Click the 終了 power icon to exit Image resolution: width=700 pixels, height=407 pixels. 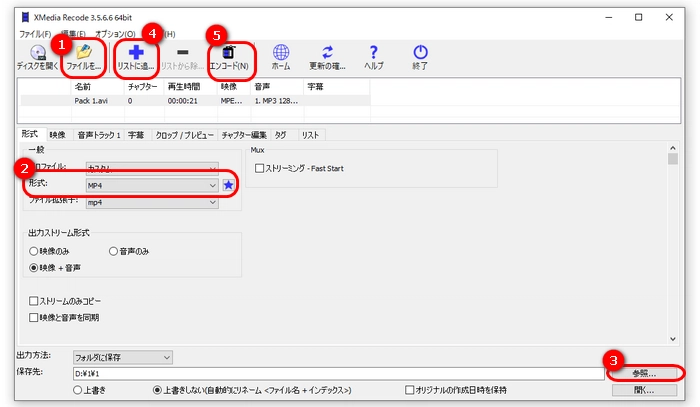click(420, 55)
